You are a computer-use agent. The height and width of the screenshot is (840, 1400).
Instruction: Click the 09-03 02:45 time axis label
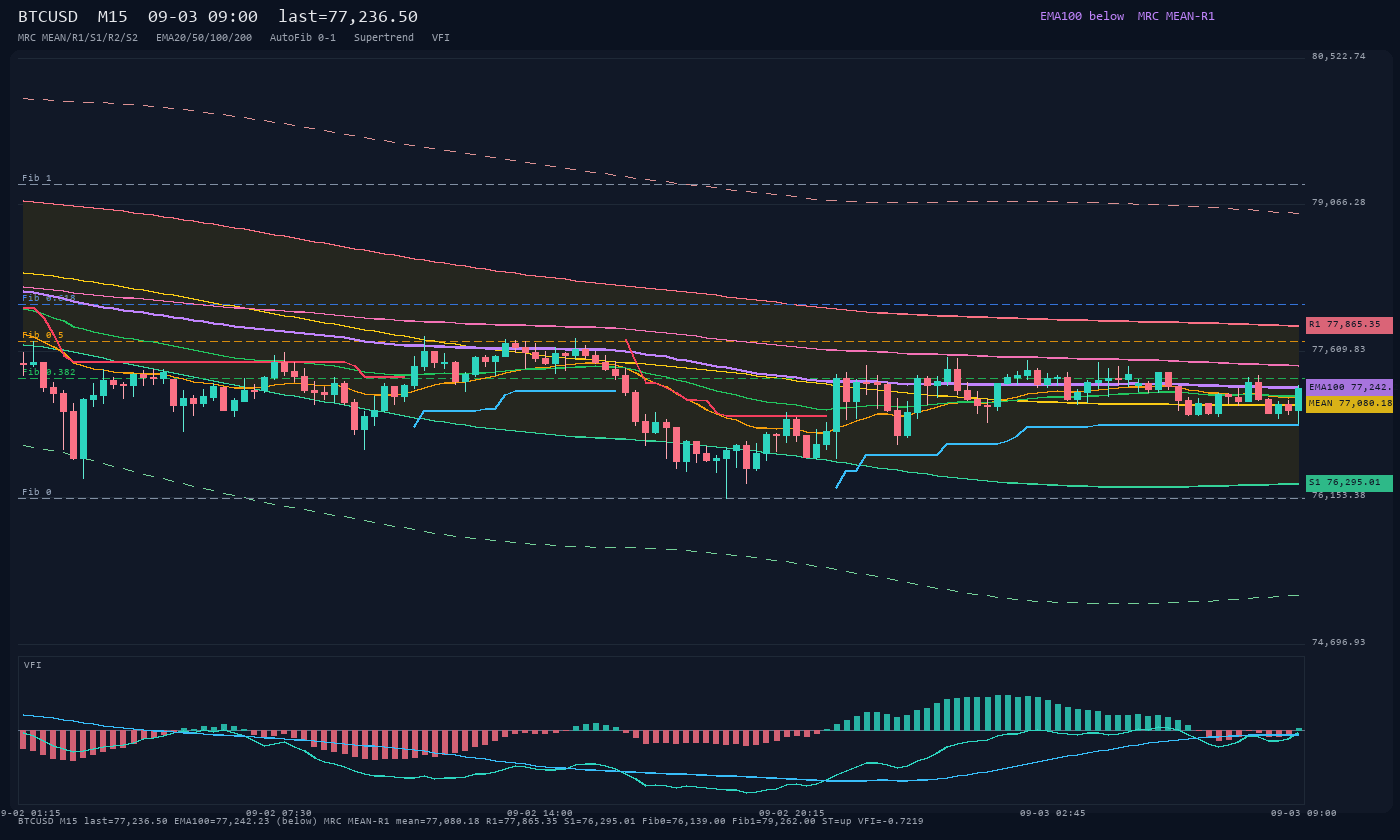(1053, 813)
